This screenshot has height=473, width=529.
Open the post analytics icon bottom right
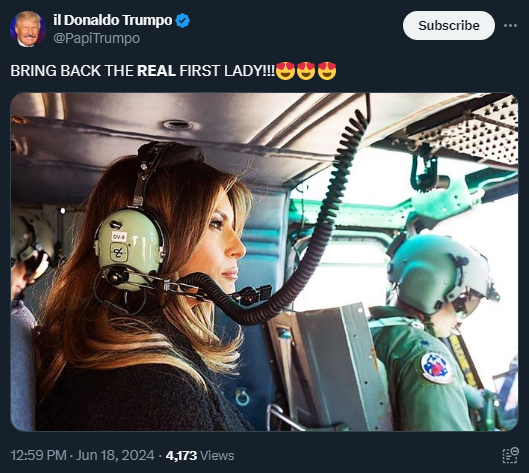click(510, 455)
